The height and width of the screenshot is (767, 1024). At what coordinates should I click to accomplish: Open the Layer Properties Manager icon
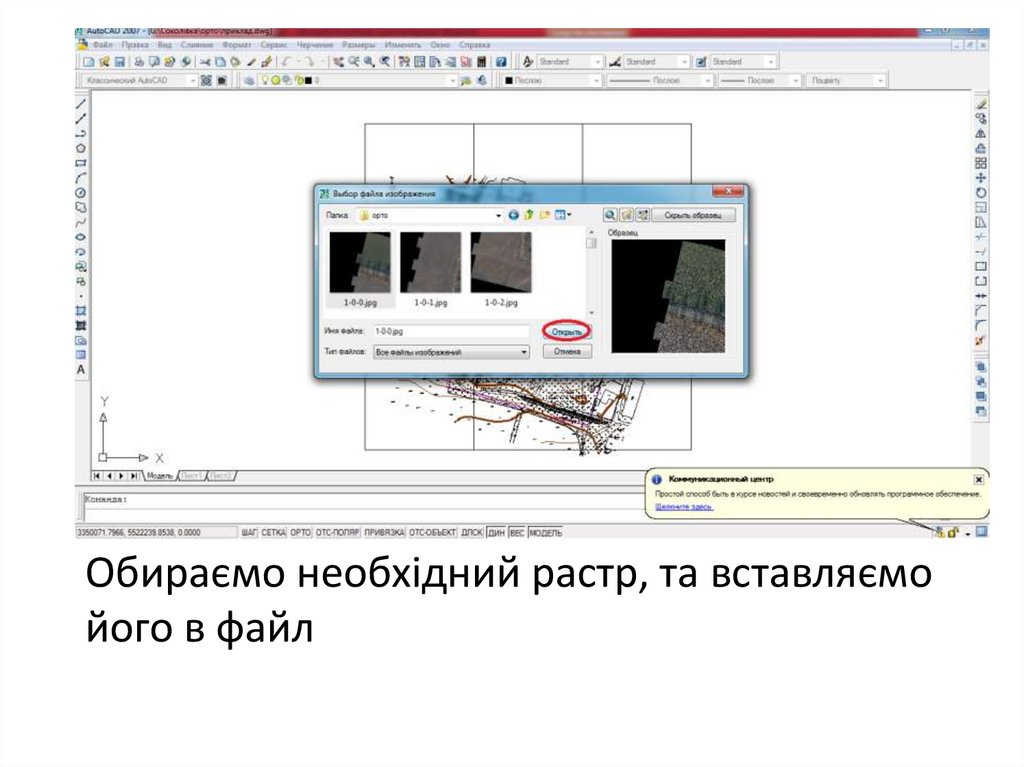pyautogui.click(x=249, y=80)
